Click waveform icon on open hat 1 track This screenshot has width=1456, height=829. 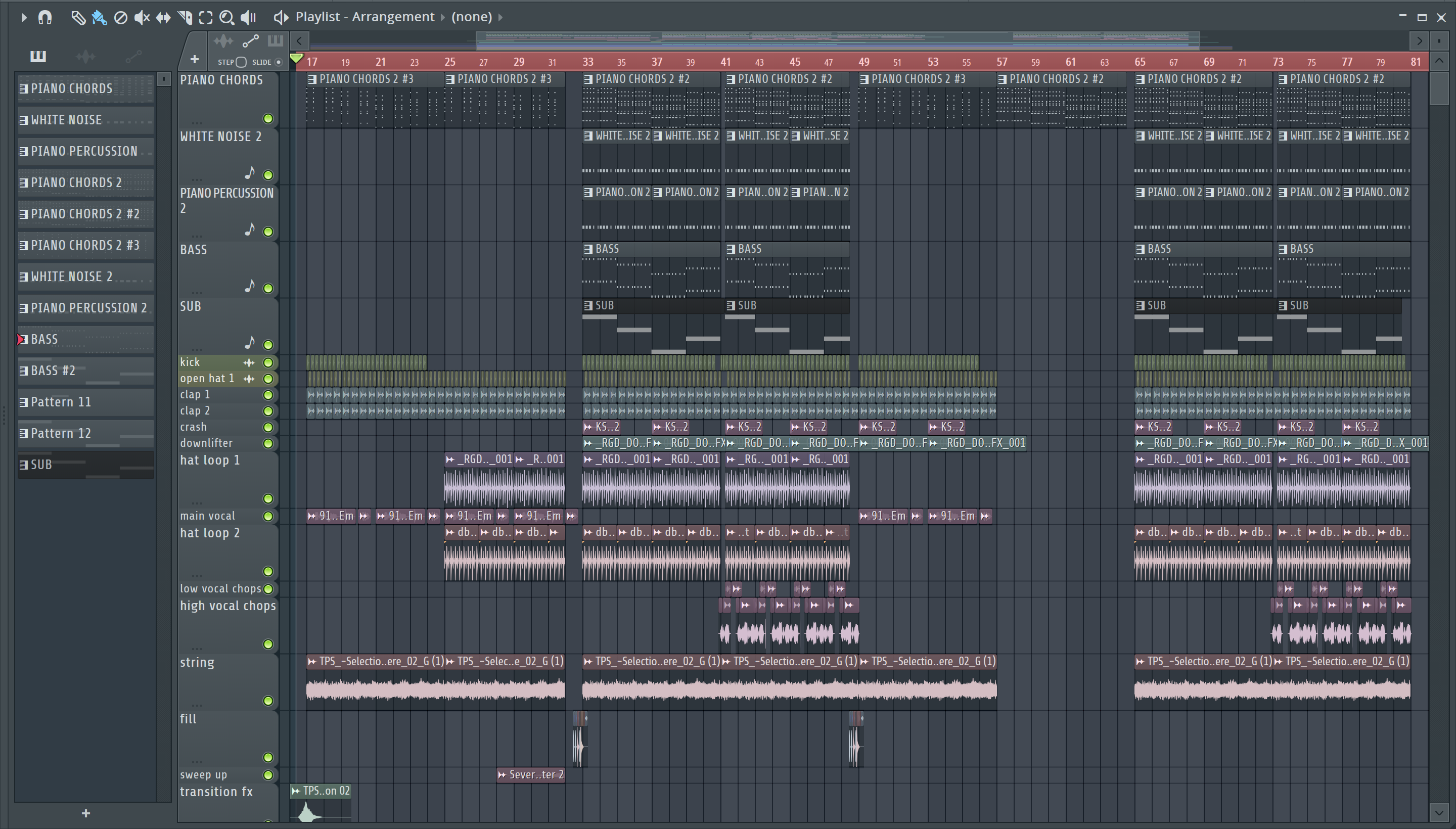[x=249, y=379]
